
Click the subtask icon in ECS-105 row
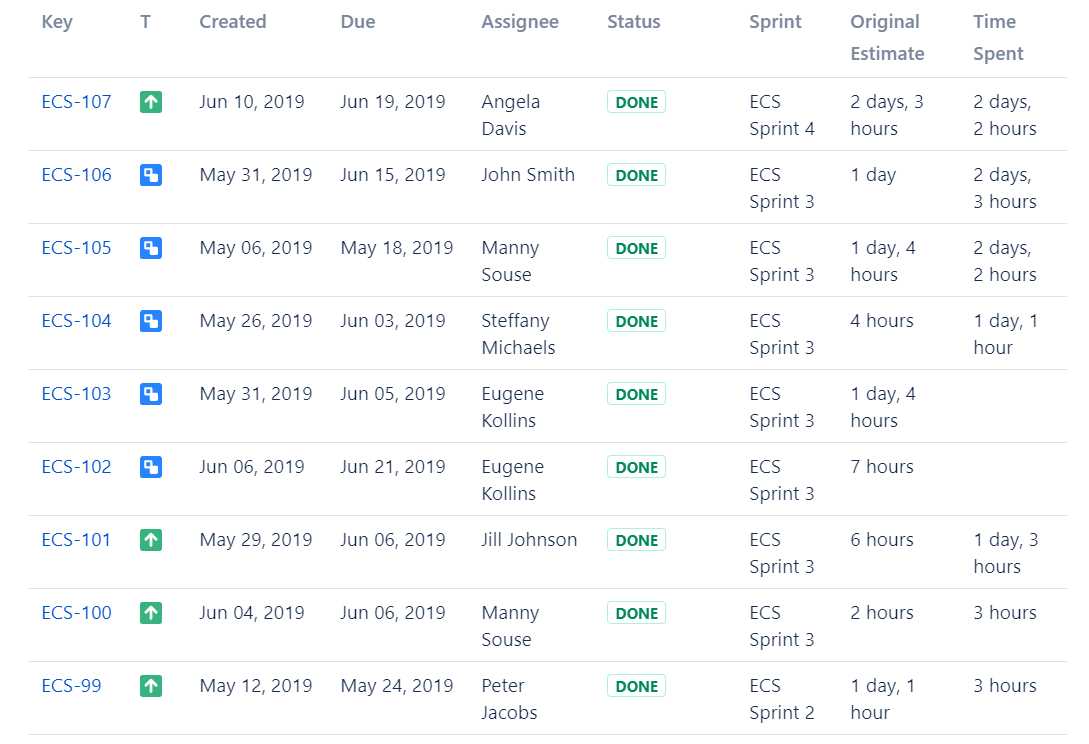tap(151, 248)
